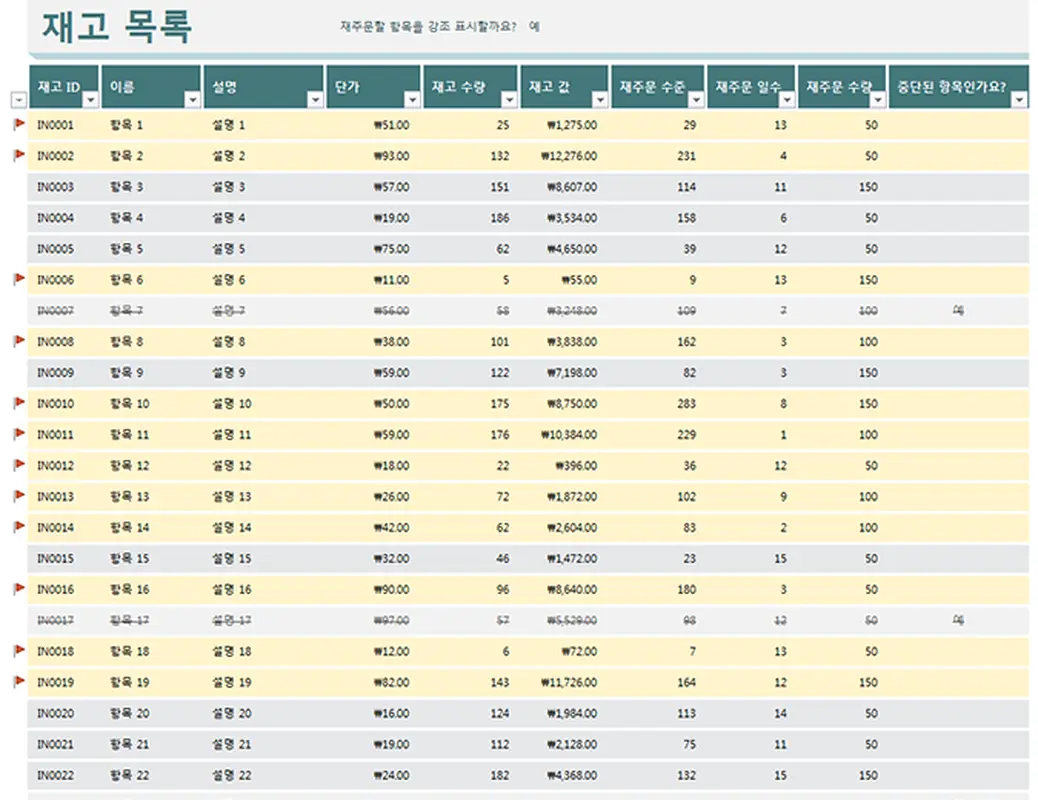Click the 중단된 항목인가요? column header
The width and height of the screenshot is (1038, 800).
pos(958,87)
